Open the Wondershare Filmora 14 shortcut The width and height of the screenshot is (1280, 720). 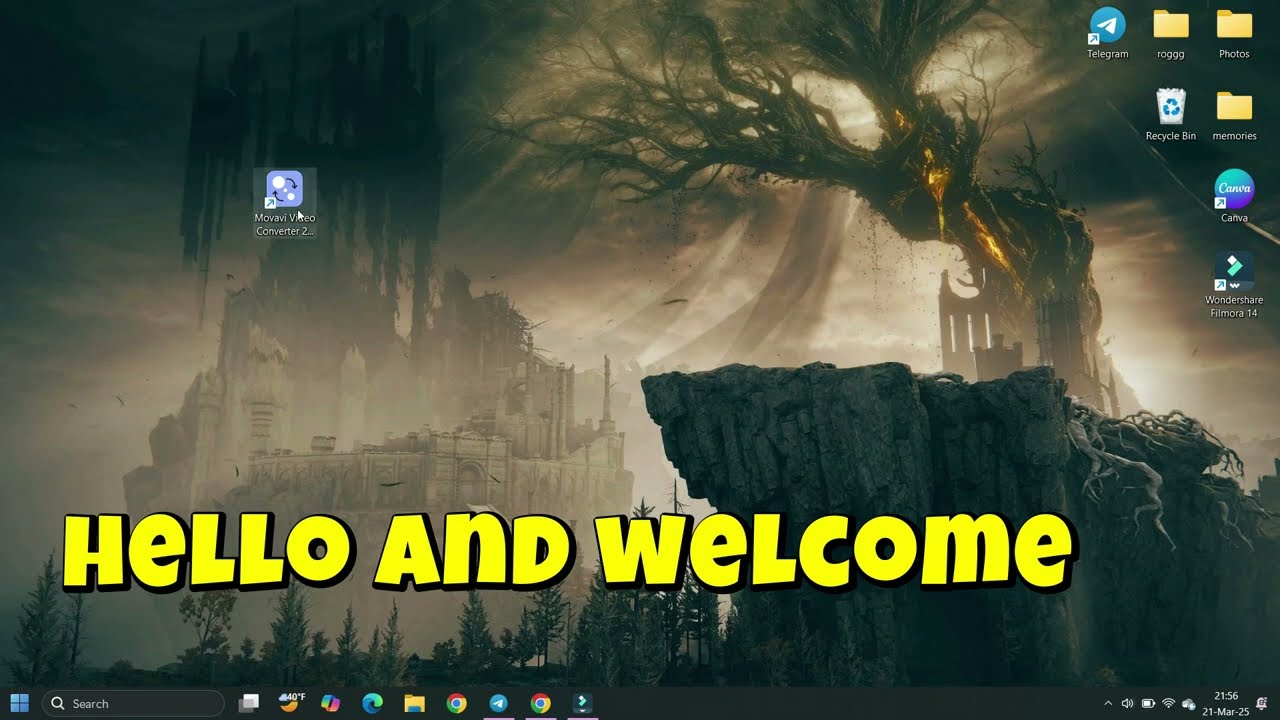(x=1234, y=285)
